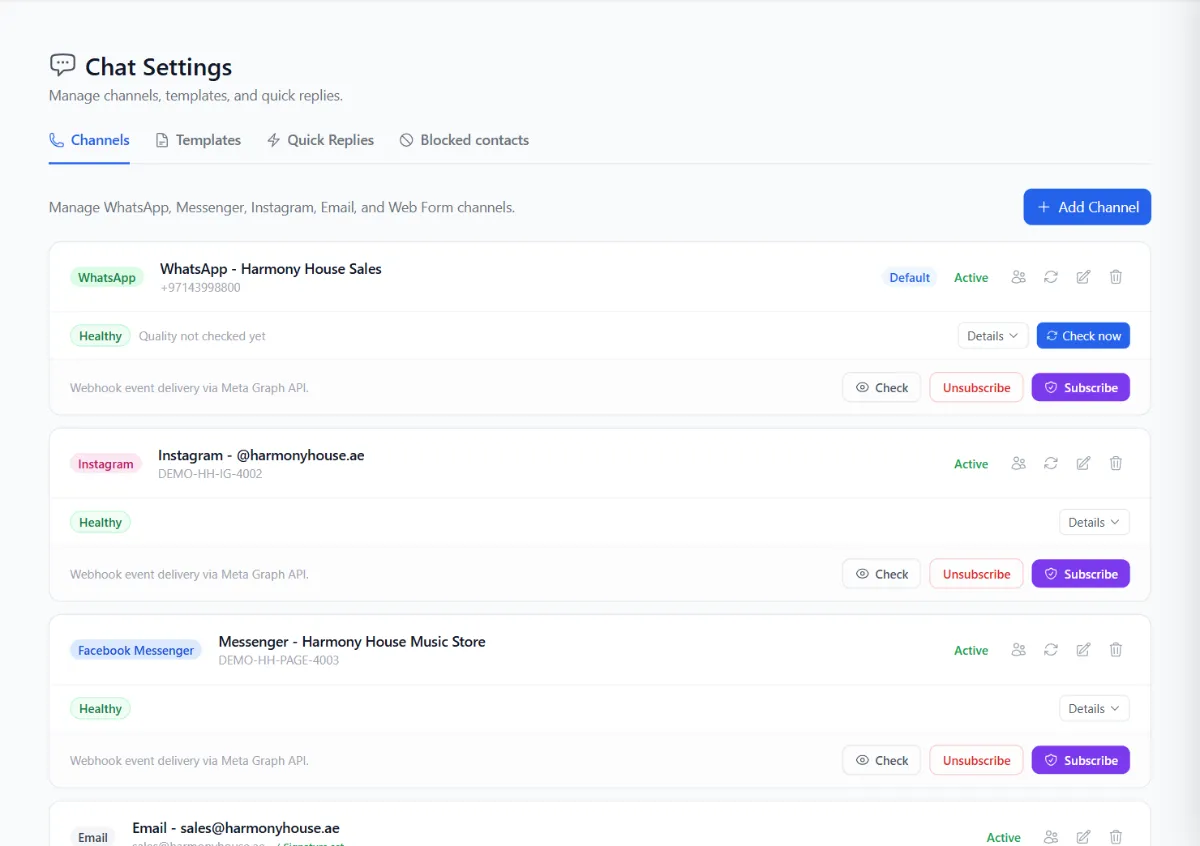This screenshot has height=846, width=1200.
Task: Switch to the Channels tab
Action: 89,140
